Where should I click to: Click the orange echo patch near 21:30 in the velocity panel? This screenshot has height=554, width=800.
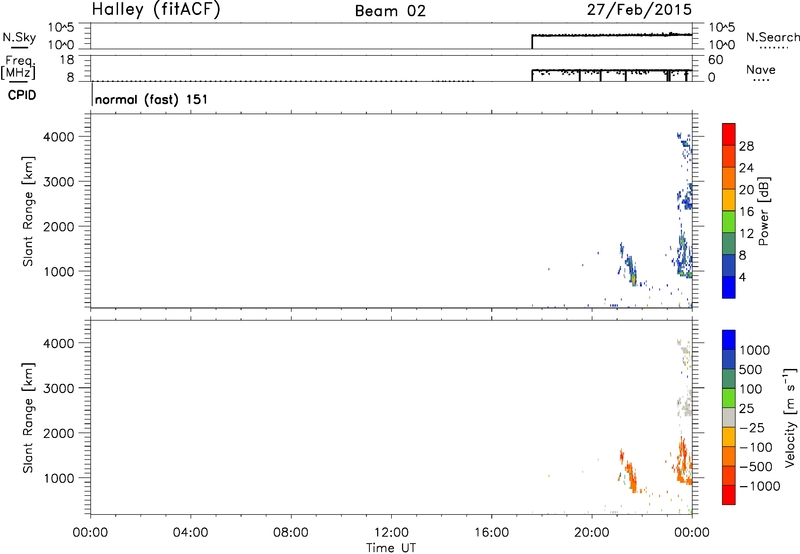pos(632,476)
